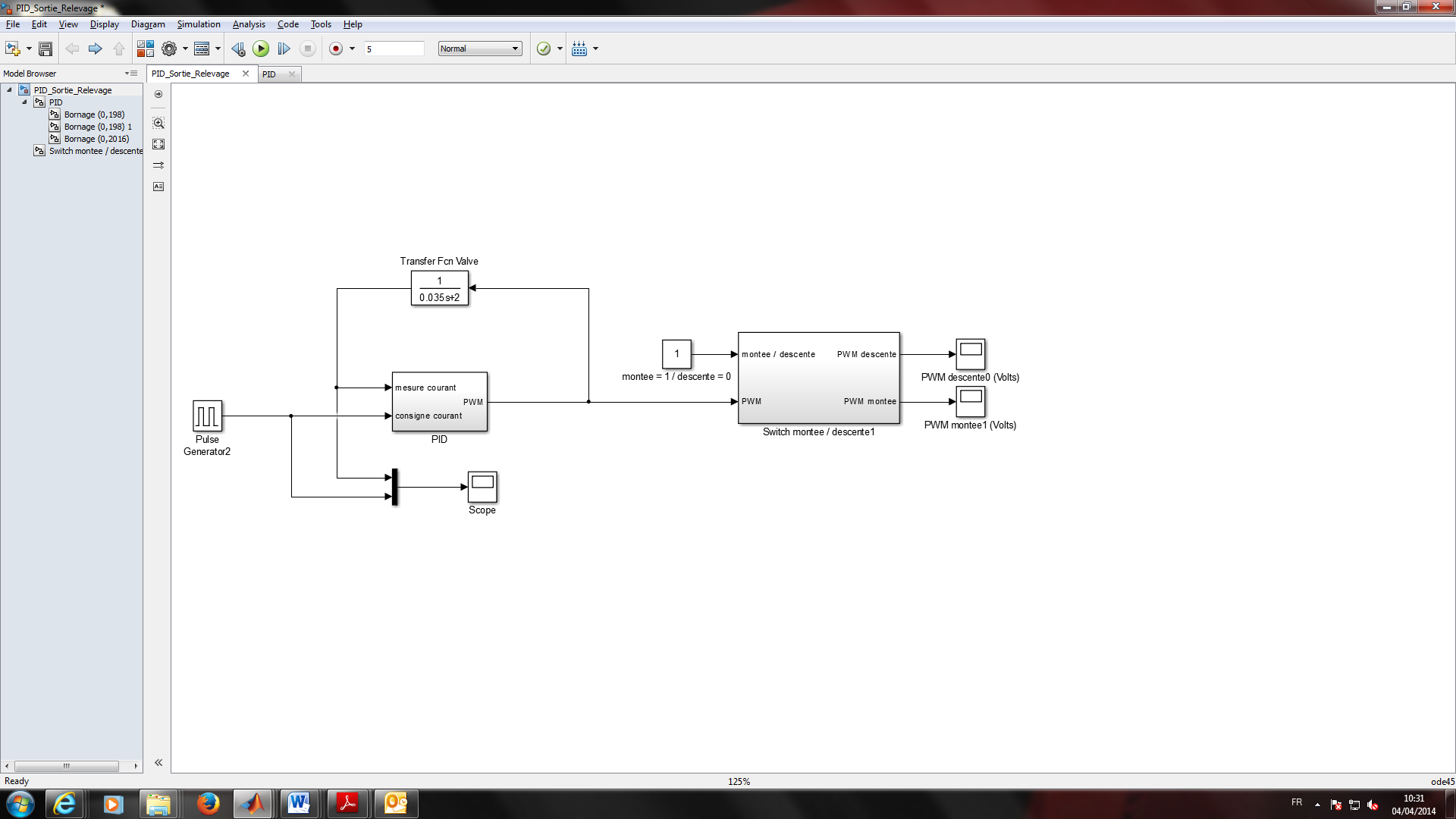Click the simulation stop time field

pyautogui.click(x=394, y=49)
